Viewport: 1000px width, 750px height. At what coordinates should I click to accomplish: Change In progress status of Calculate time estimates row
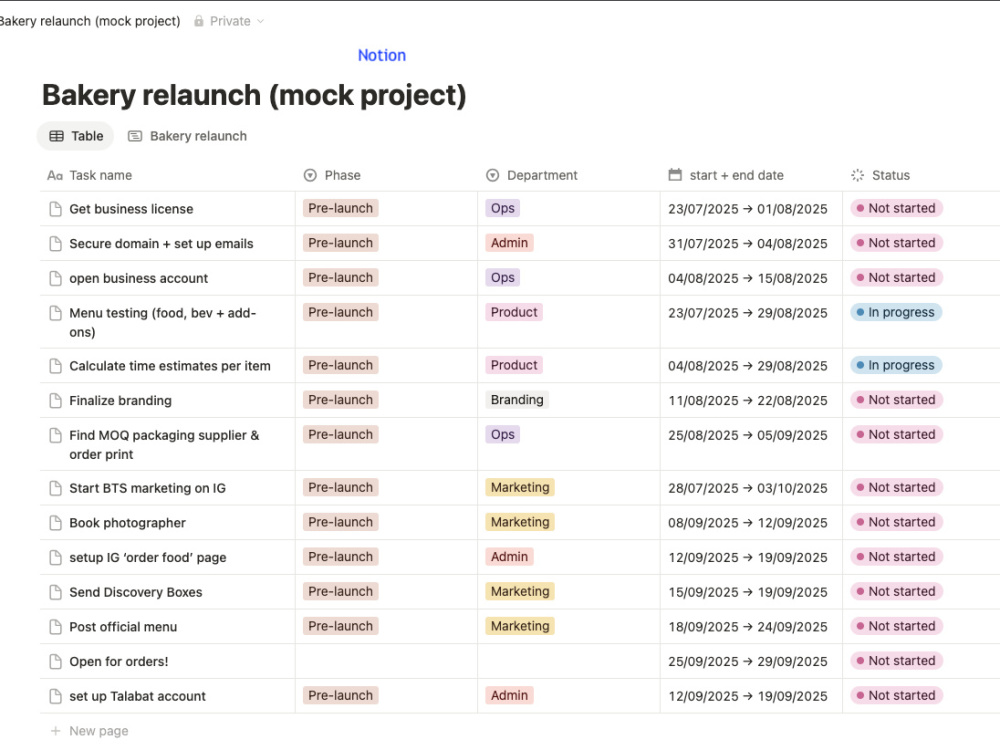(895, 365)
